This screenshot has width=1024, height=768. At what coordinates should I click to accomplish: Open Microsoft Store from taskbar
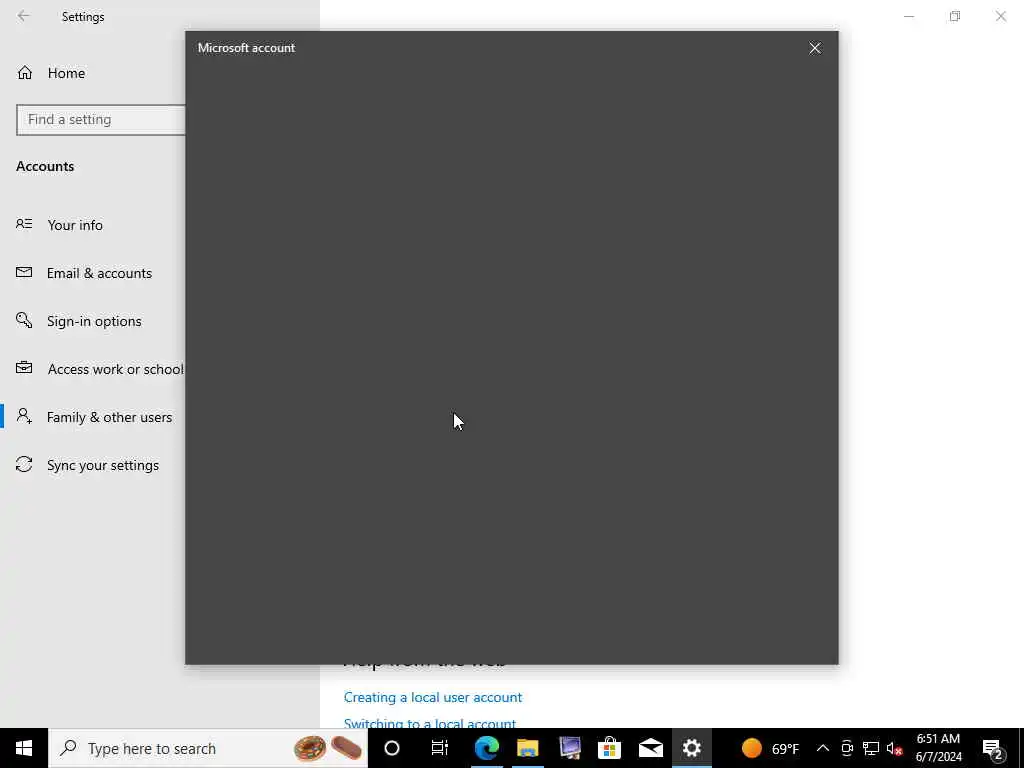609,748
